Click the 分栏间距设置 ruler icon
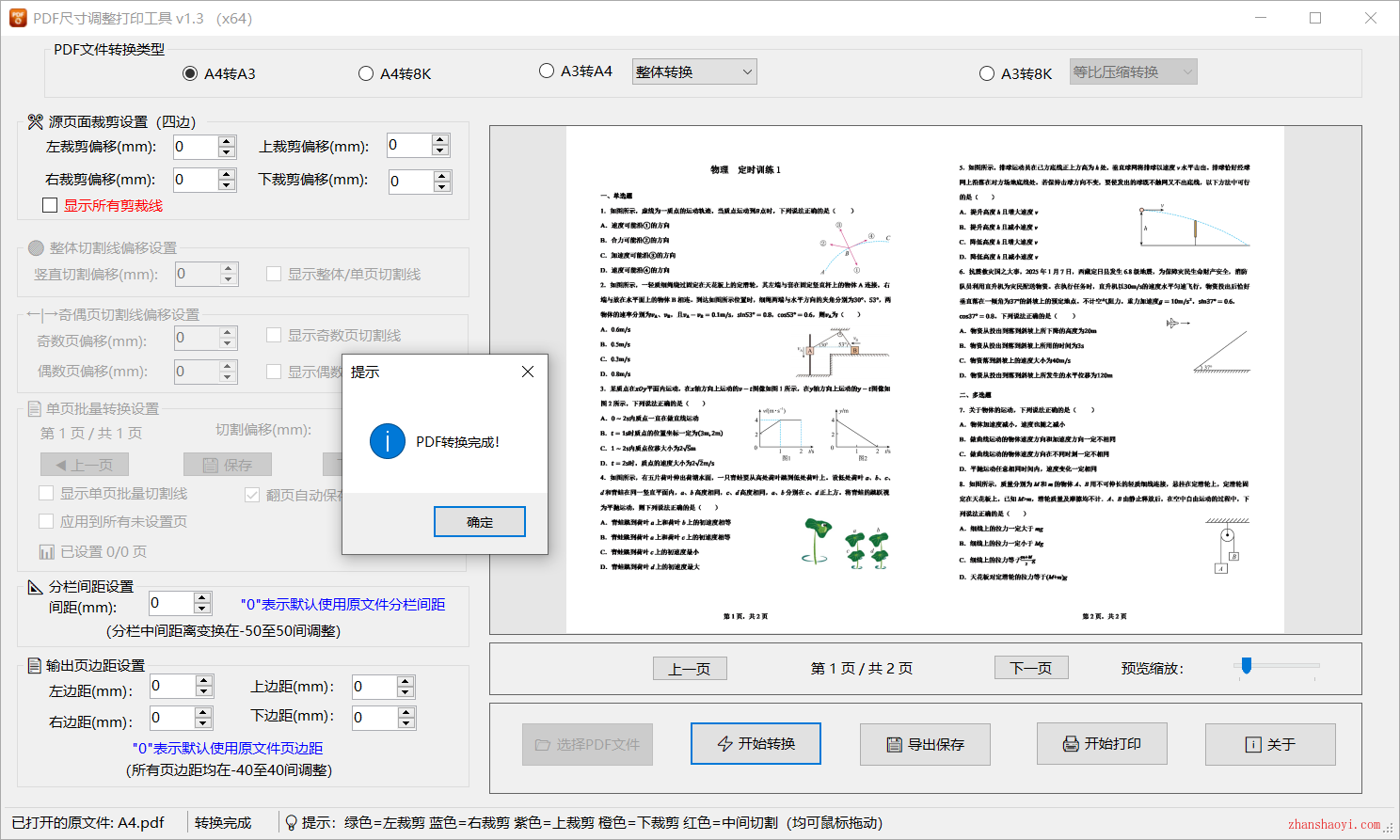The height and width of the screenshot is (840, 1400). 36,587
